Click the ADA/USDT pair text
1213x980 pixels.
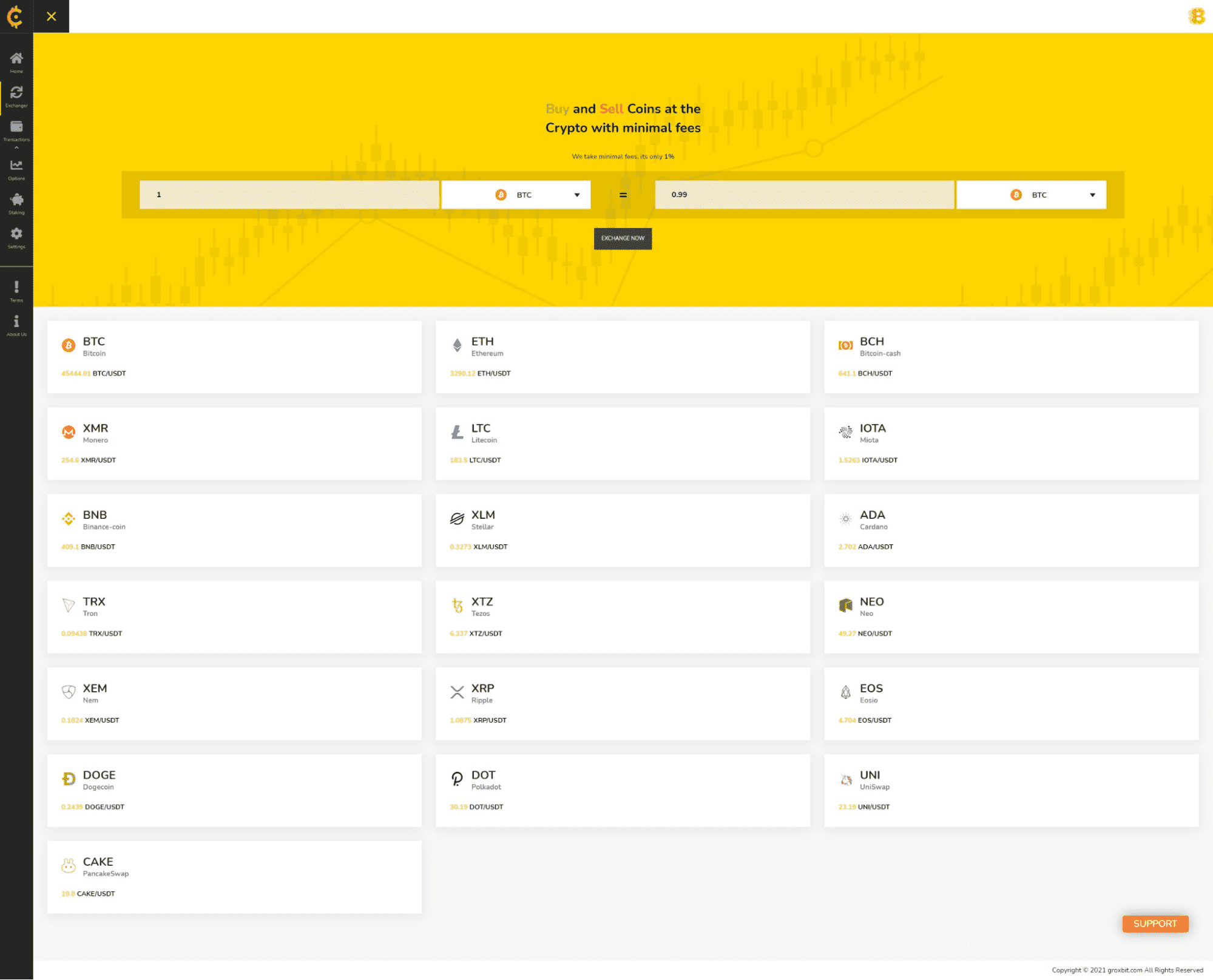point(875,547)
